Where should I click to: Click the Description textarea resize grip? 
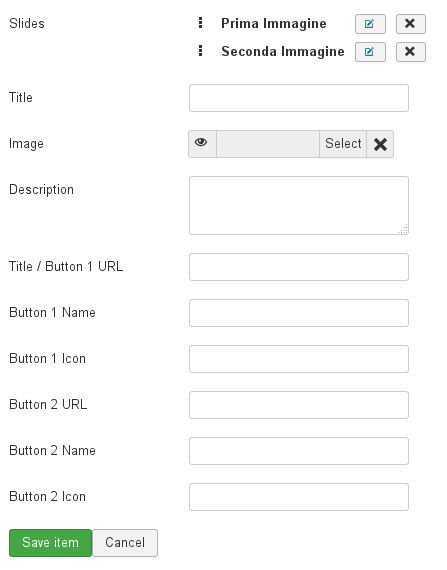(x=403, y=229)
